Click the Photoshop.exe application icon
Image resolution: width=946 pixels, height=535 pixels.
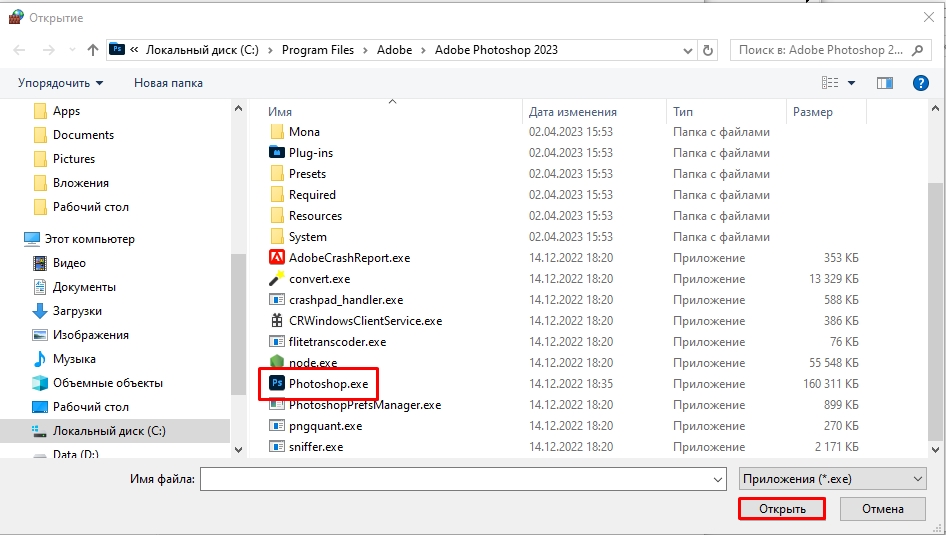coord(277,384)
